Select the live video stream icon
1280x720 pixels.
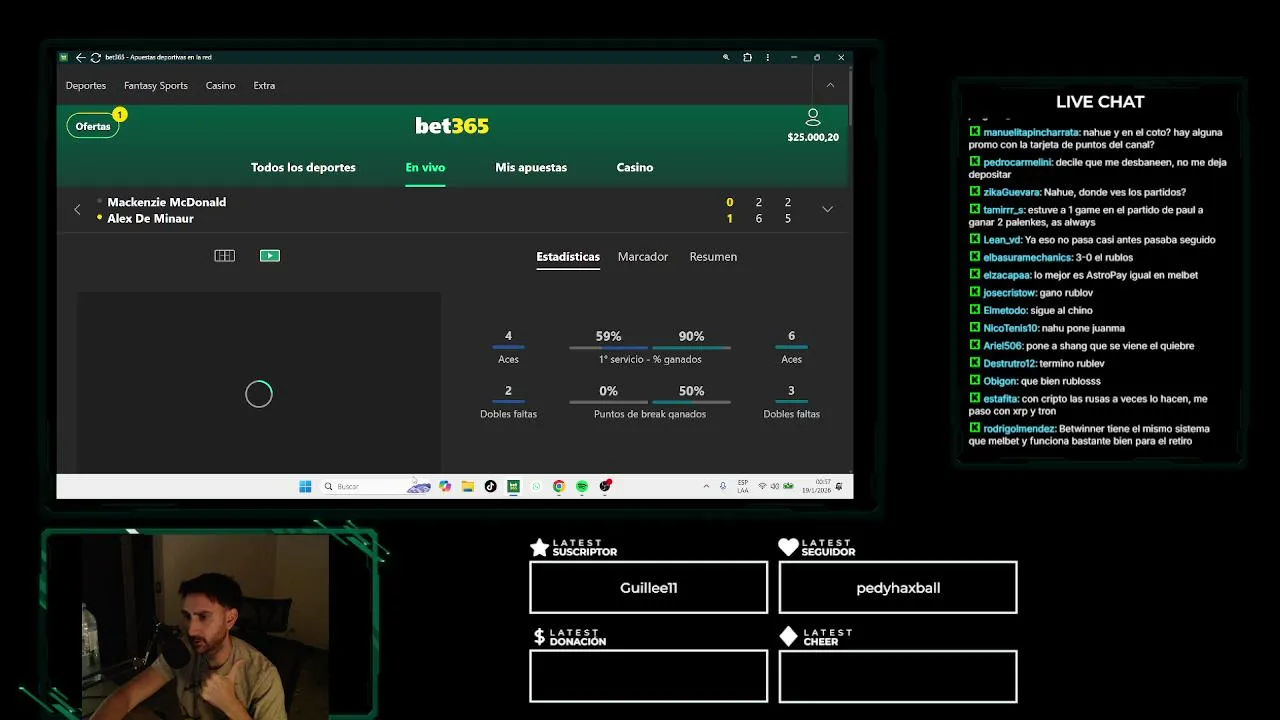pyautogui.click(x=270, y=256)
